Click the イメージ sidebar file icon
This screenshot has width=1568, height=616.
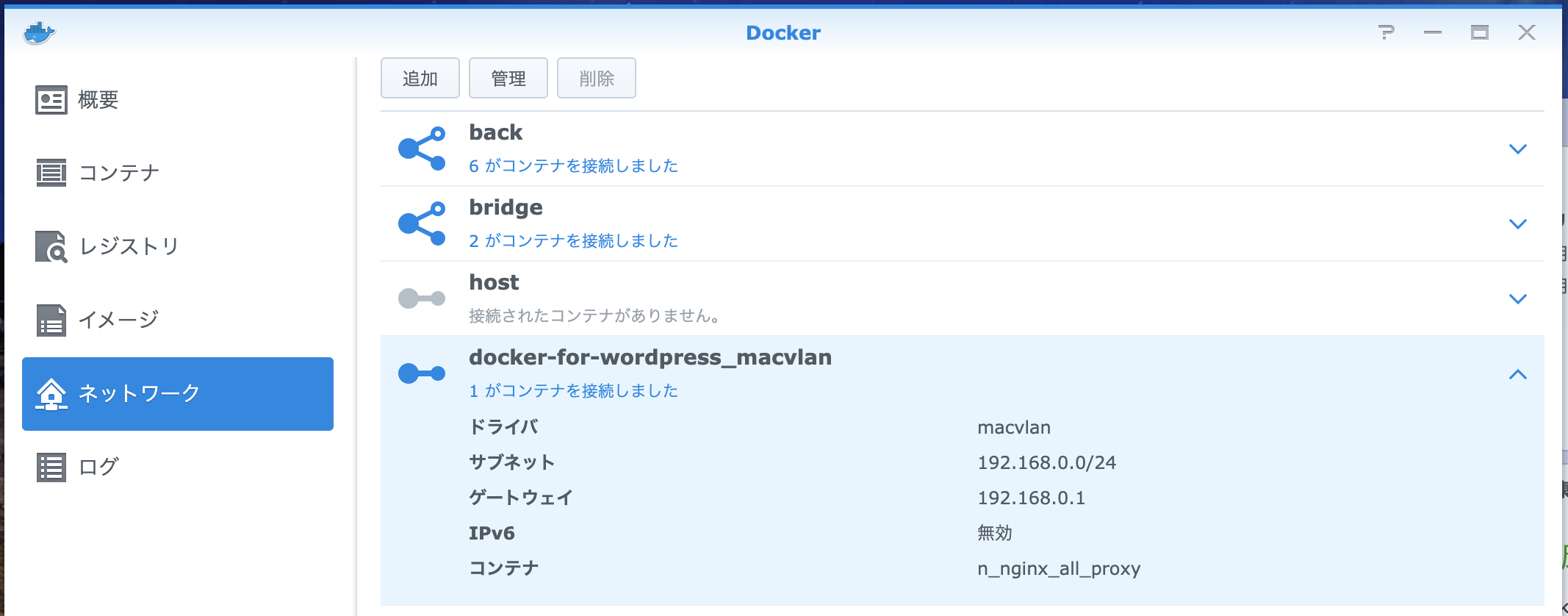pos(51,320)
